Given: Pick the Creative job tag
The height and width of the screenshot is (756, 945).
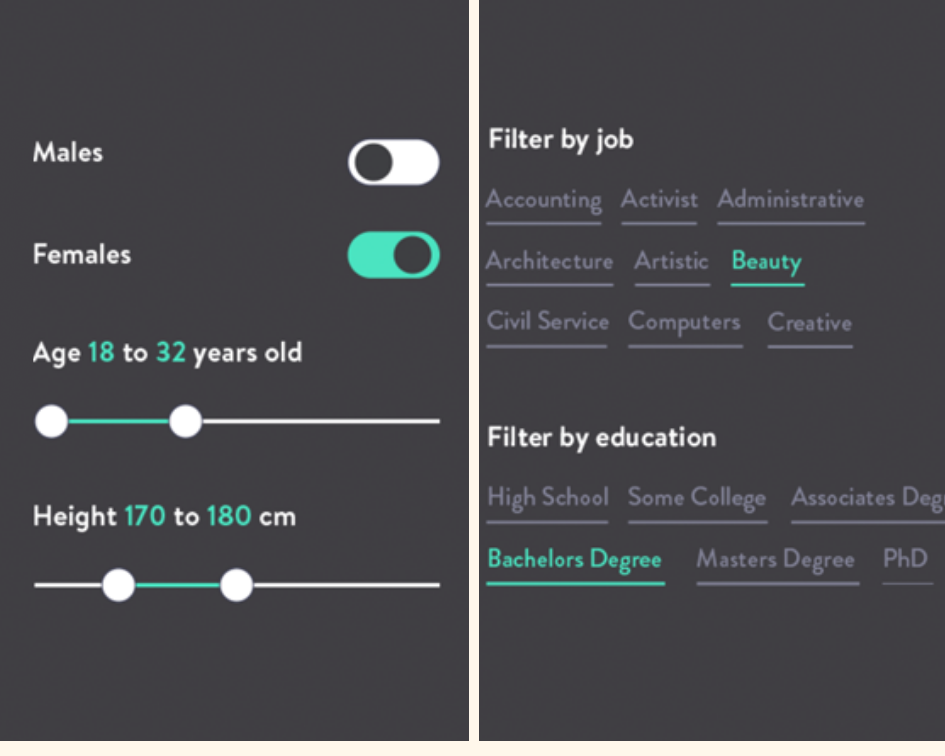Looking at the screenshot, I should (x=809, y=323).
